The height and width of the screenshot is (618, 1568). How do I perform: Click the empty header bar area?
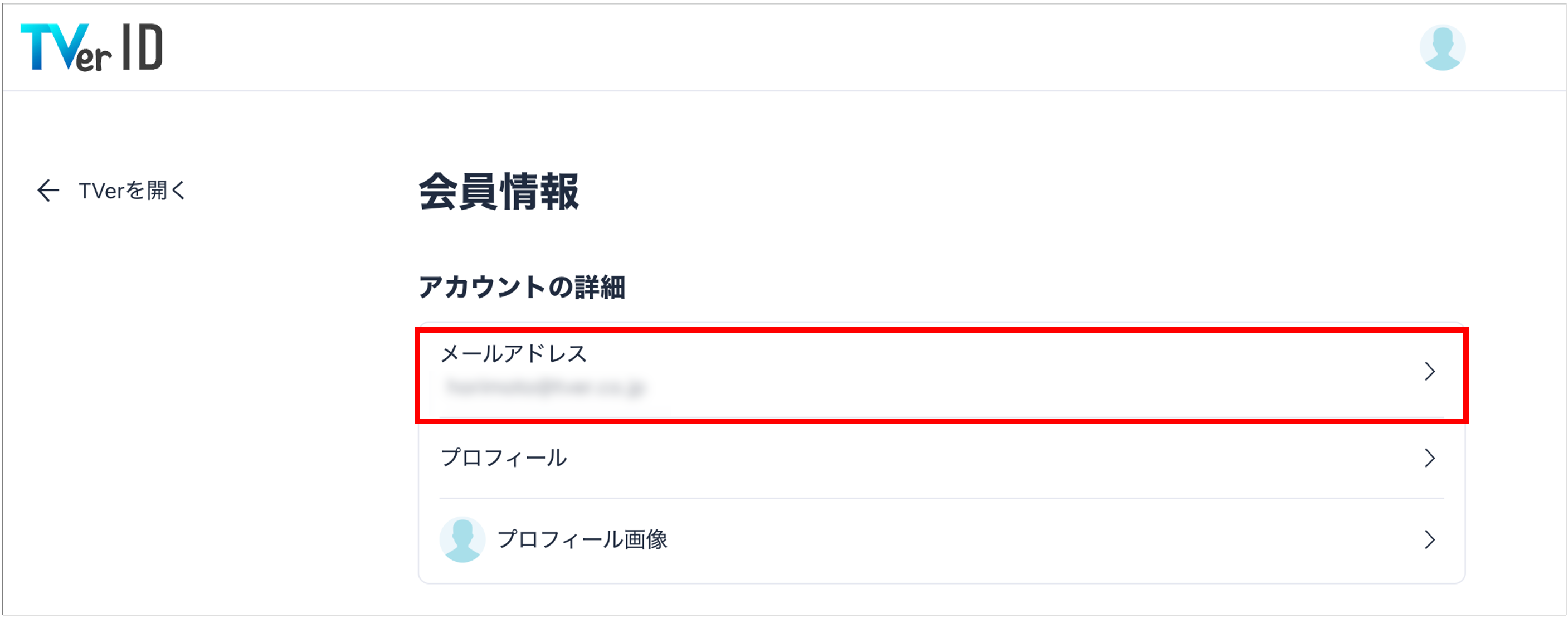click(x=791, y=47)
